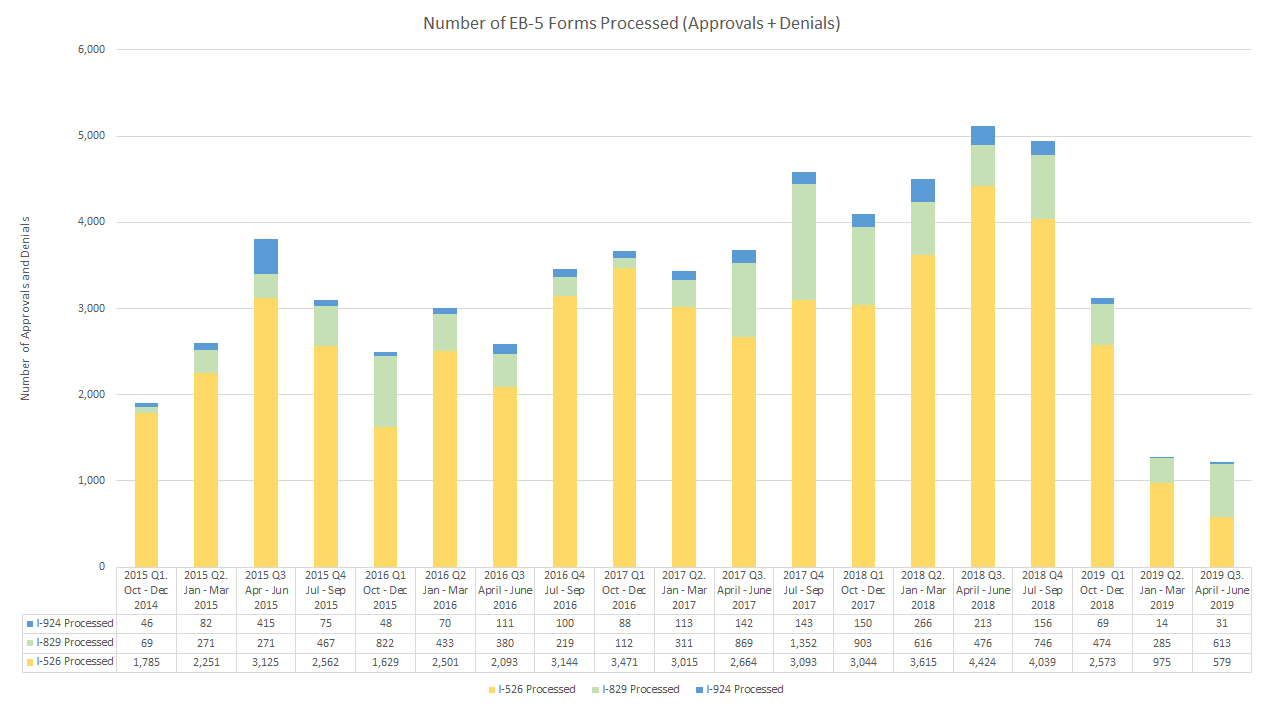Select the 2019 Q3 April - June 2019 category label
1267x709 pixels.
(x=1221, y=590)
